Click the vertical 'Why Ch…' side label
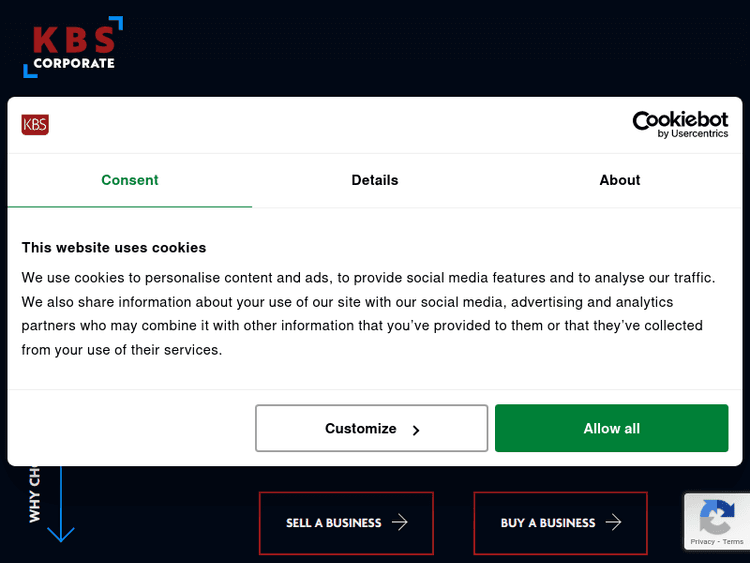 pyautogui.click(x=35, y=495)
